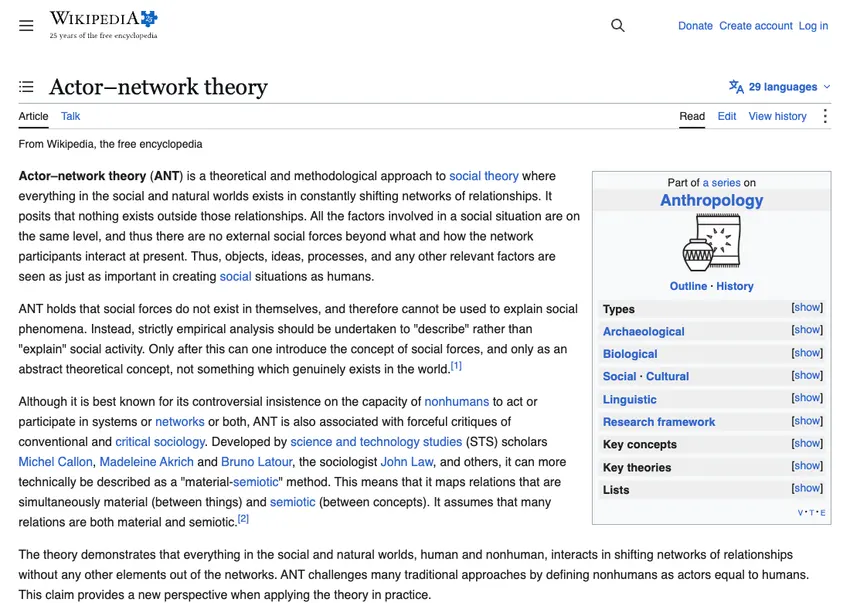Select the Read tab
850x603 pixels.
[692, 116]
